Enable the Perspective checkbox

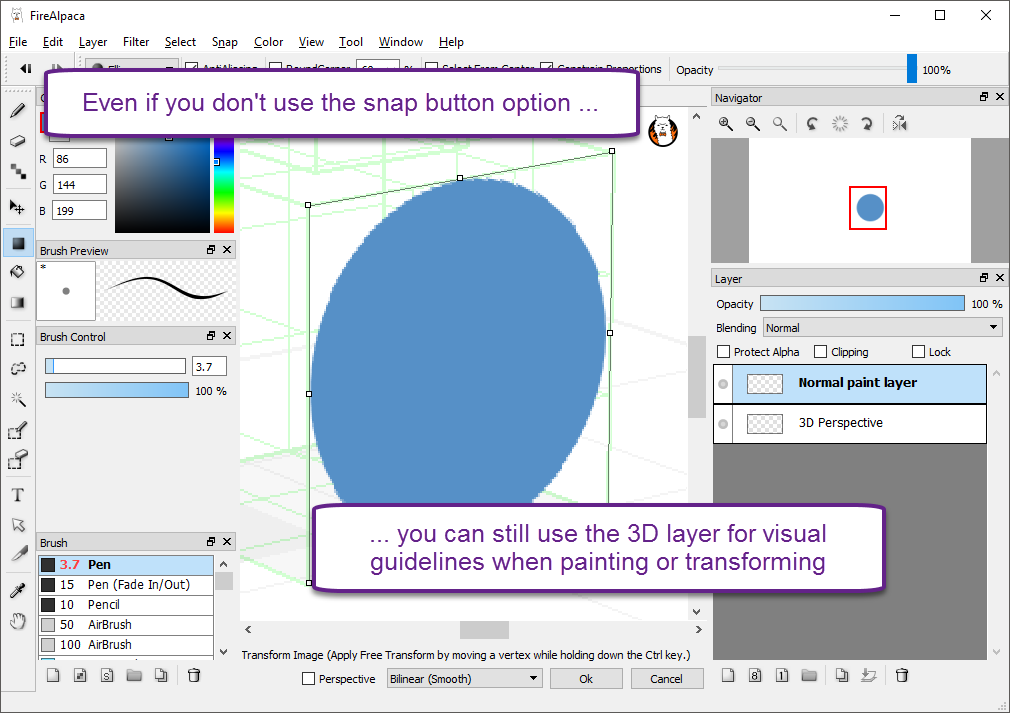(x=309, y=679)
